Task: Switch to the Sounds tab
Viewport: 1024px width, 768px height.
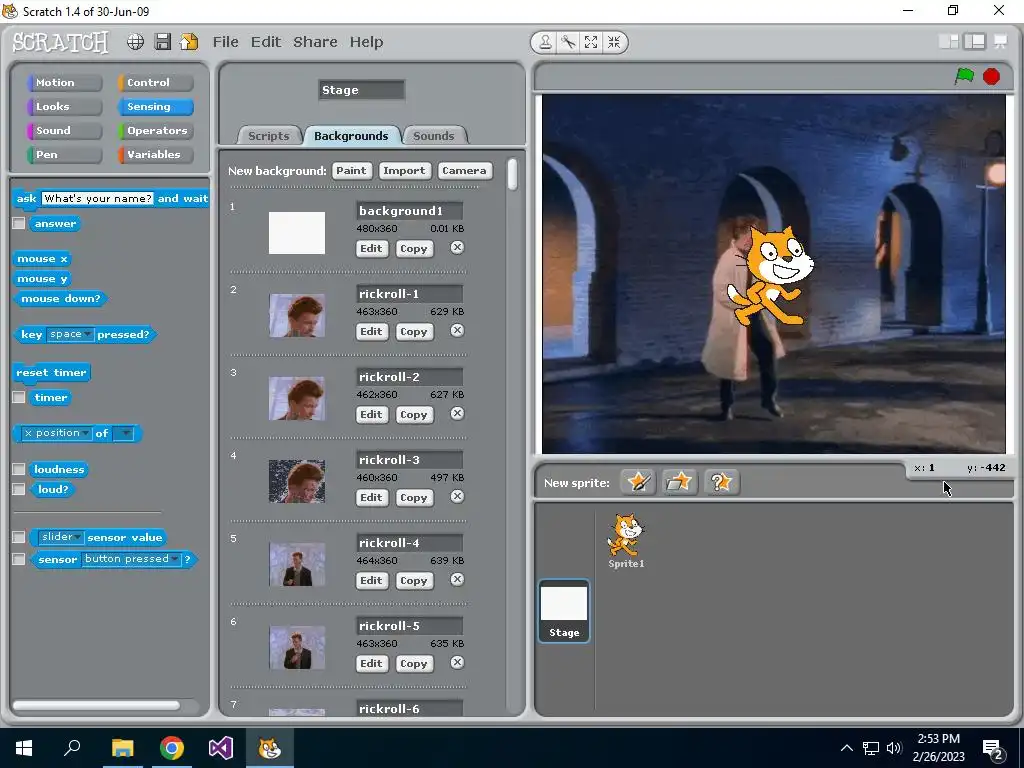Action: (434, 136)
